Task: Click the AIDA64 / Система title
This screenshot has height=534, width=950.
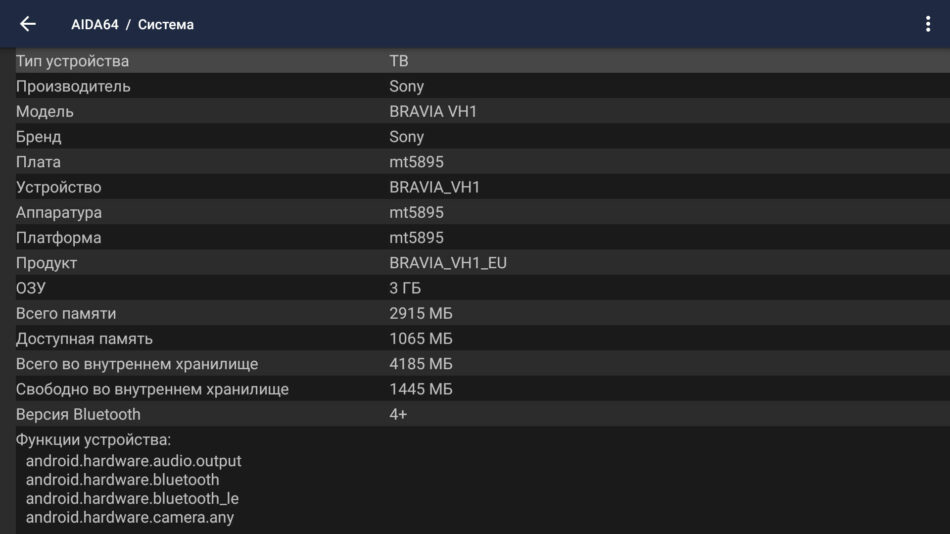Action: click(132, 25)
